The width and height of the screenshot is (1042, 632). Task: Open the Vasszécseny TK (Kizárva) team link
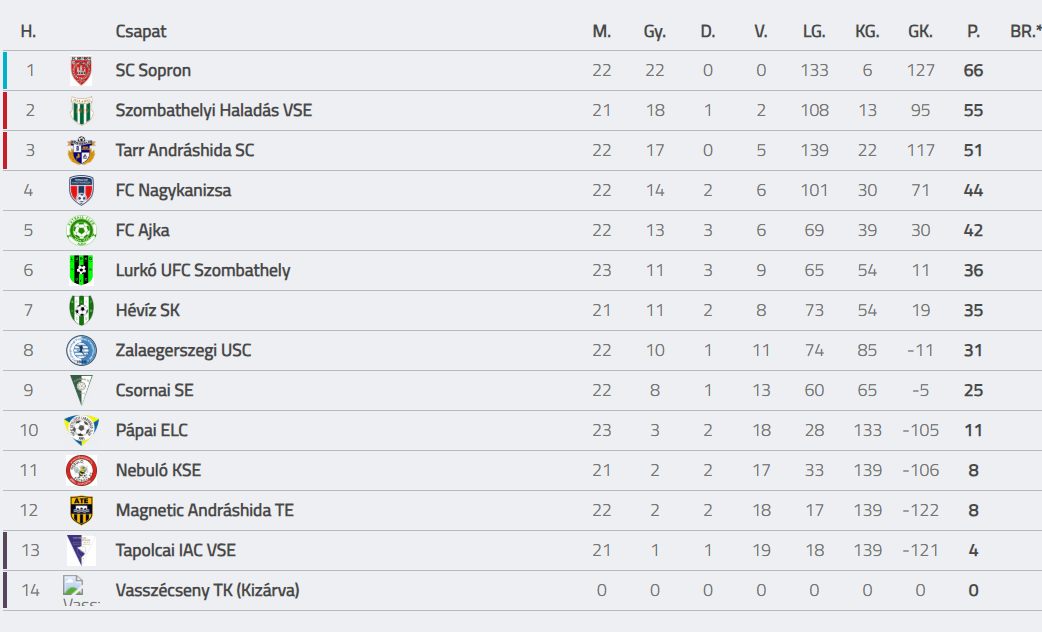coord(207,590)
